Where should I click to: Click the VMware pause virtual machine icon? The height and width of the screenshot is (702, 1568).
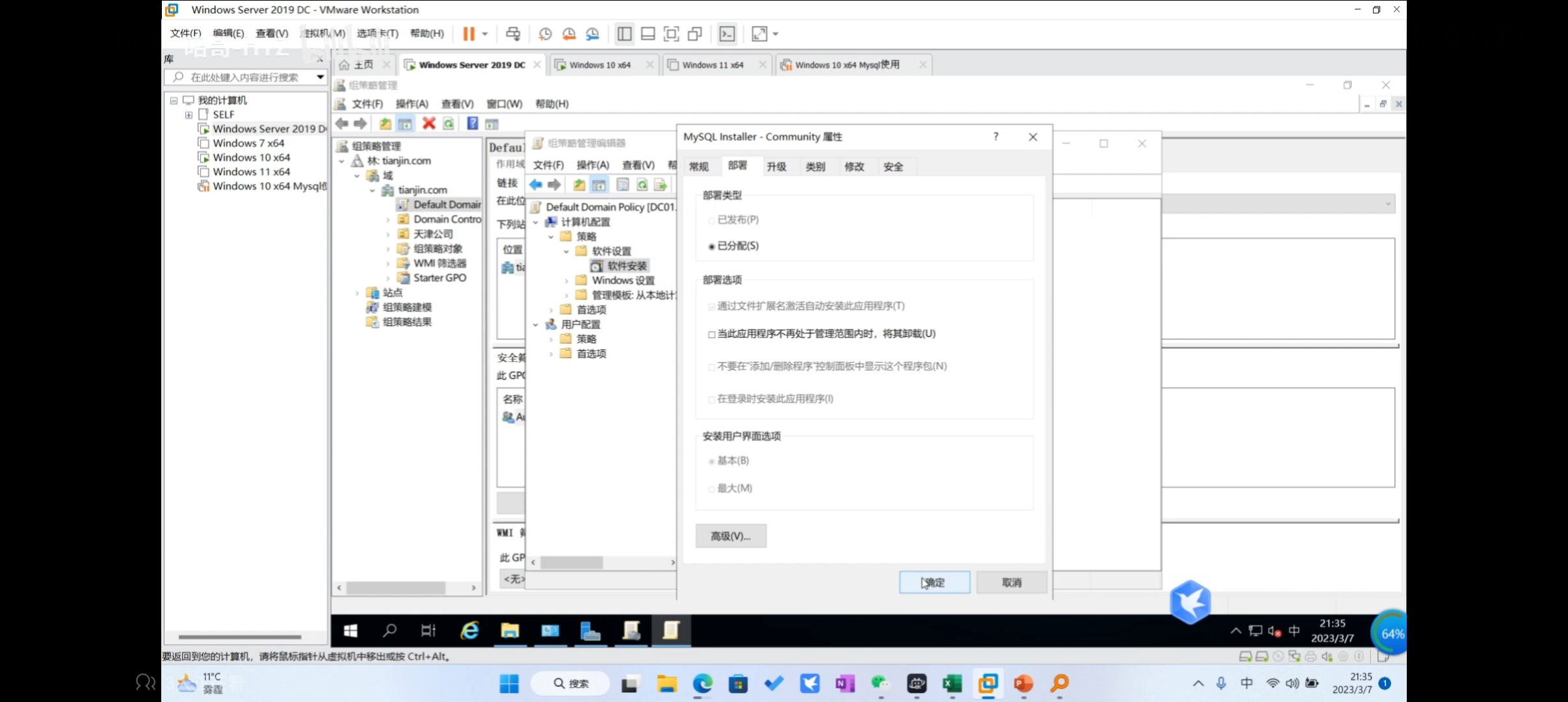click(468, 34)
